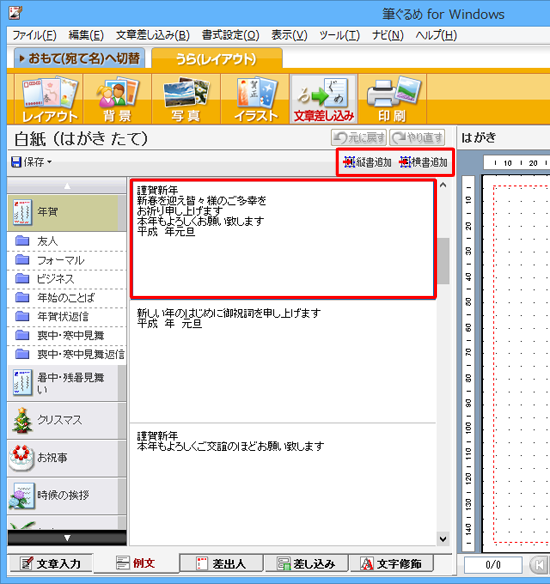Open the ファイル(F) menu

[x=35, y=35]
